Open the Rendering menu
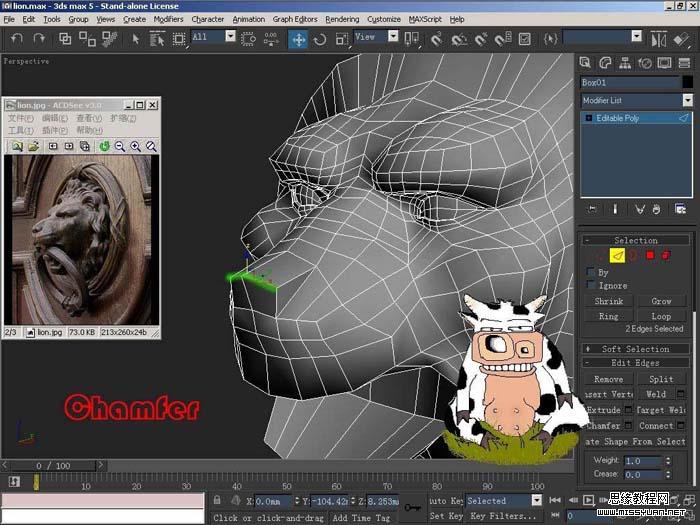 (342, 19)
